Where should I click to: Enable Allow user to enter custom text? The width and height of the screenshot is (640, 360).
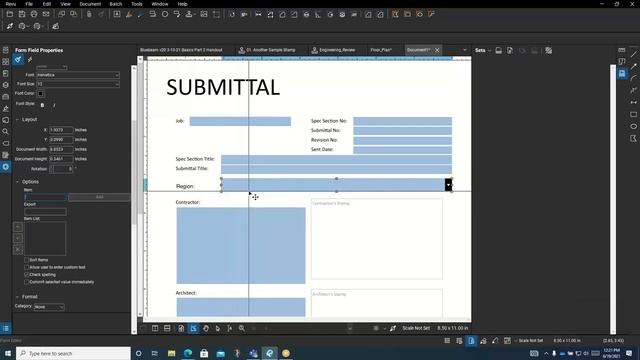pos(27,267)
